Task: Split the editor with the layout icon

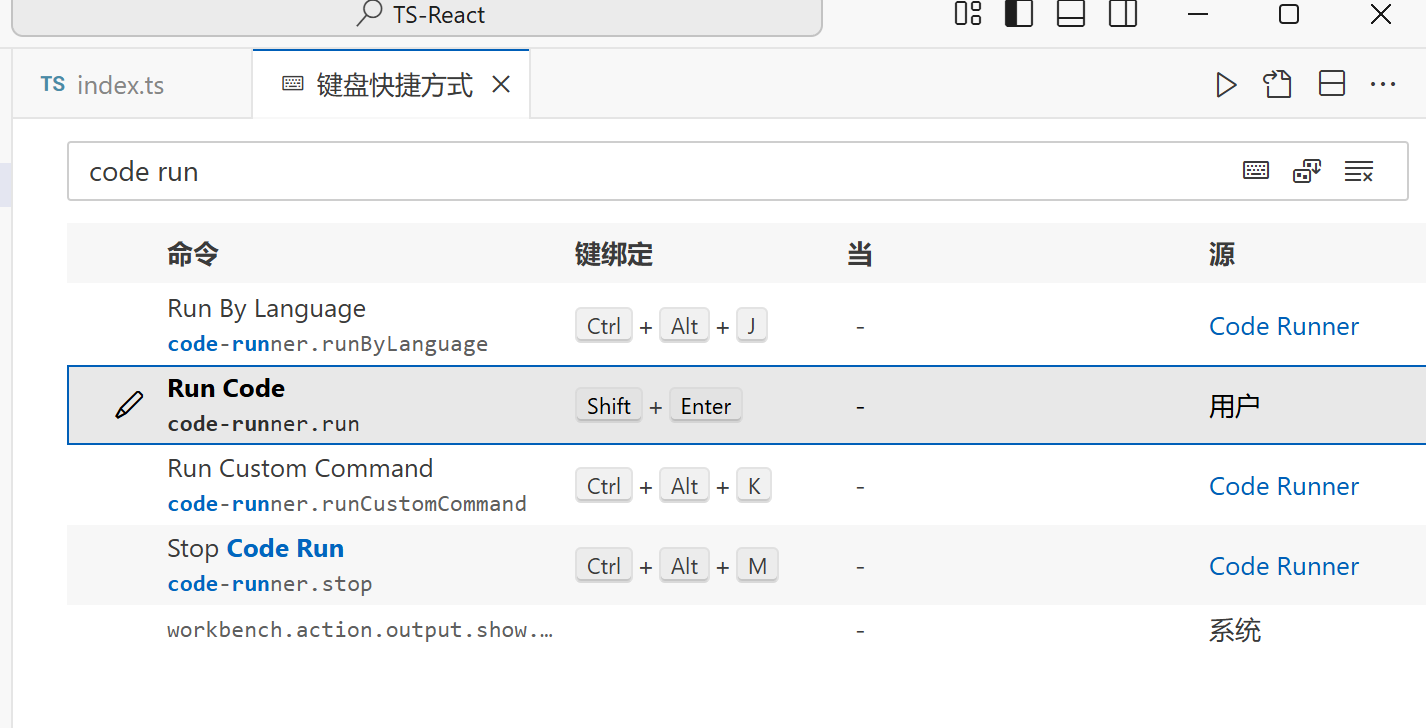Action: (1331, 85)
